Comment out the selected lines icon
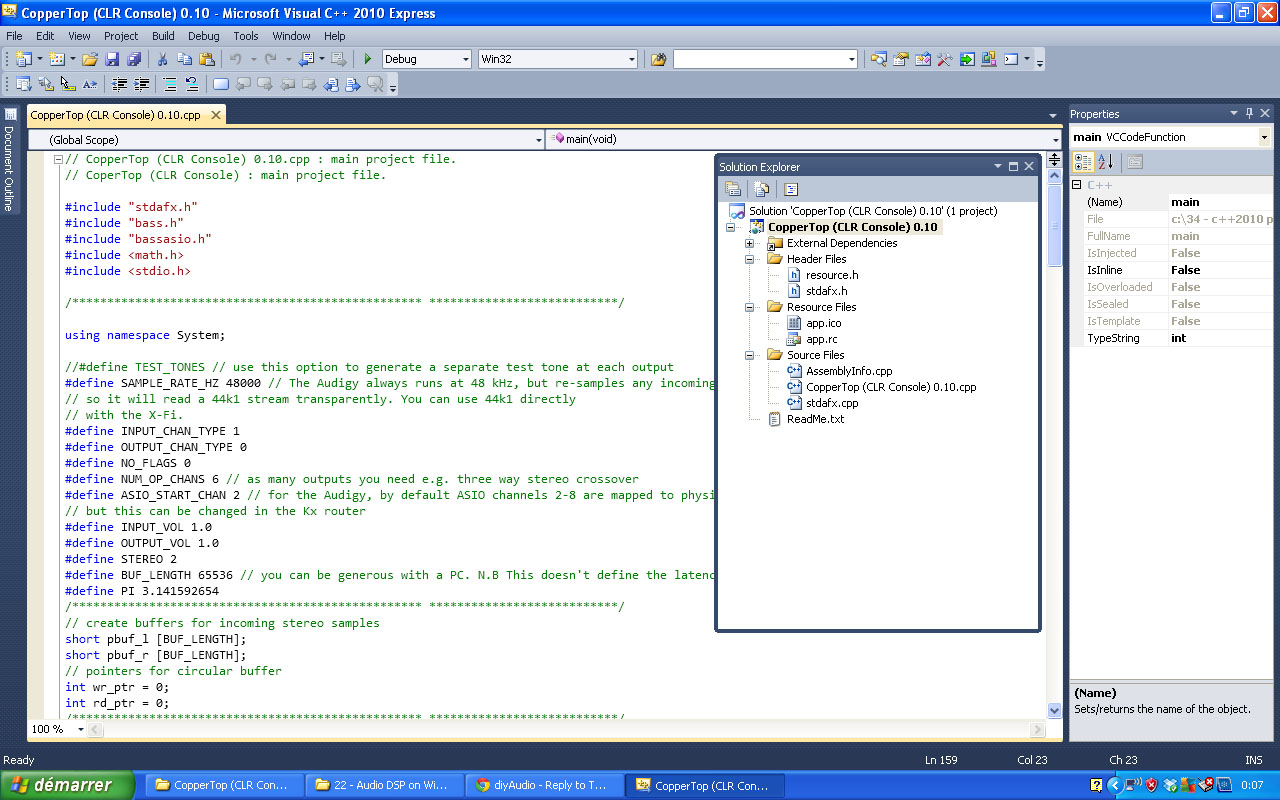Screen dimensions: 1280x800 (x=170, y=85)
